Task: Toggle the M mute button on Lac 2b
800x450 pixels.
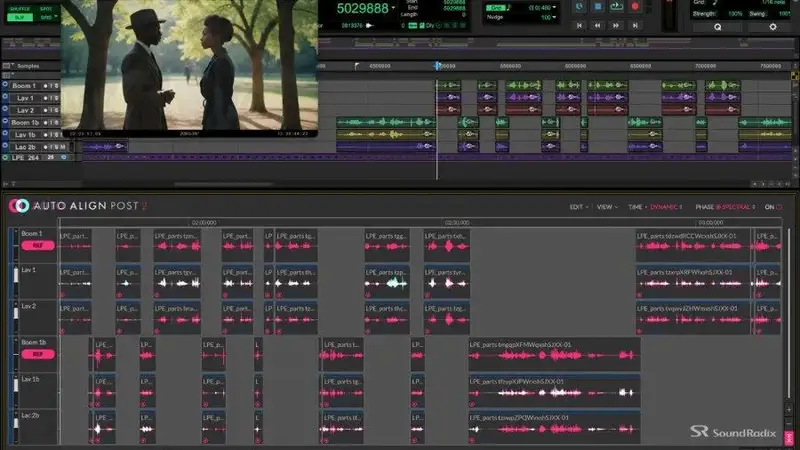Action: pos(63,147)
